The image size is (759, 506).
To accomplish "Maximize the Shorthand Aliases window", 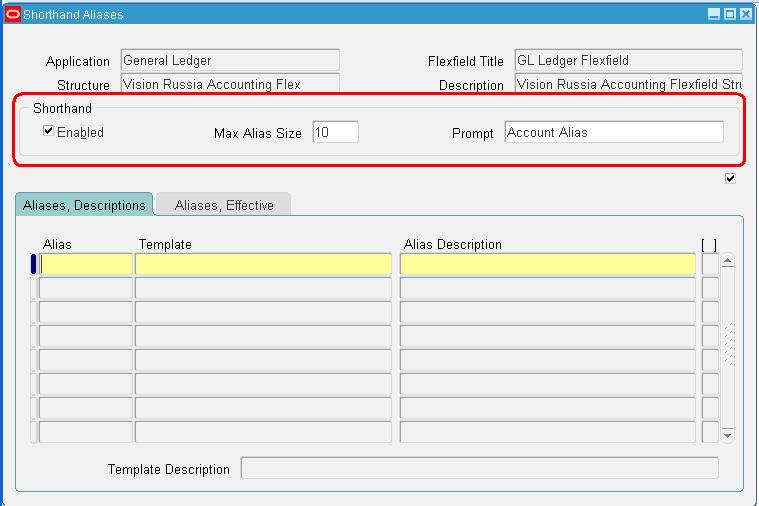I will (730, 14).
